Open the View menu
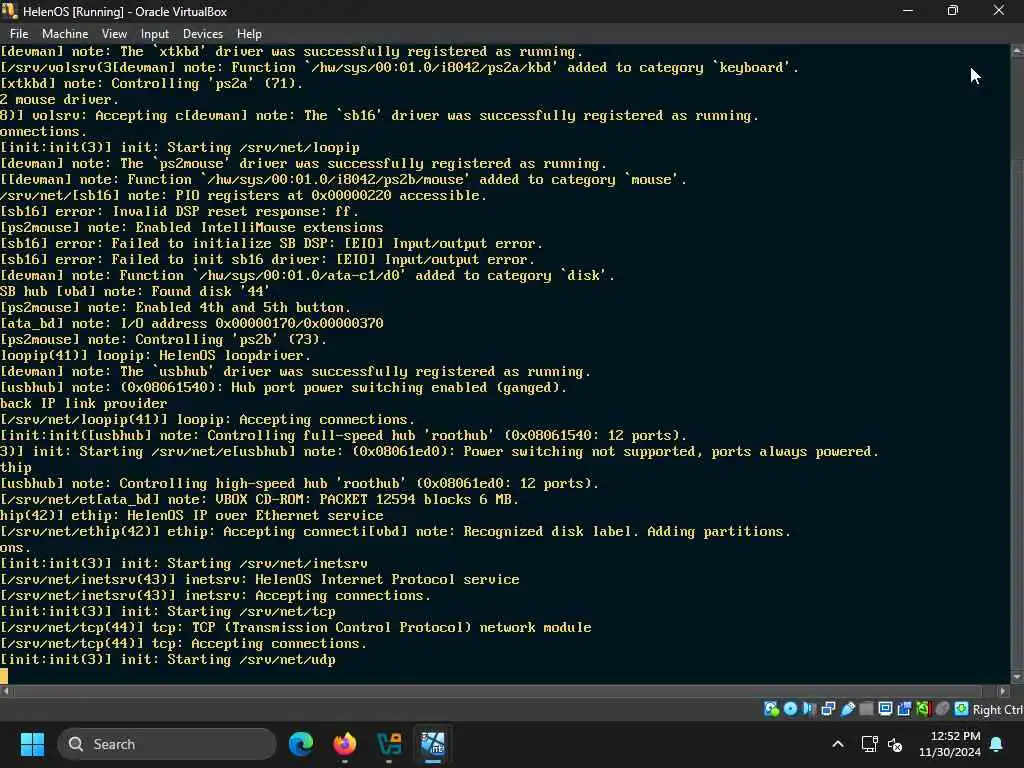This screenshot has height=768, width=1024. coord(114,34)
